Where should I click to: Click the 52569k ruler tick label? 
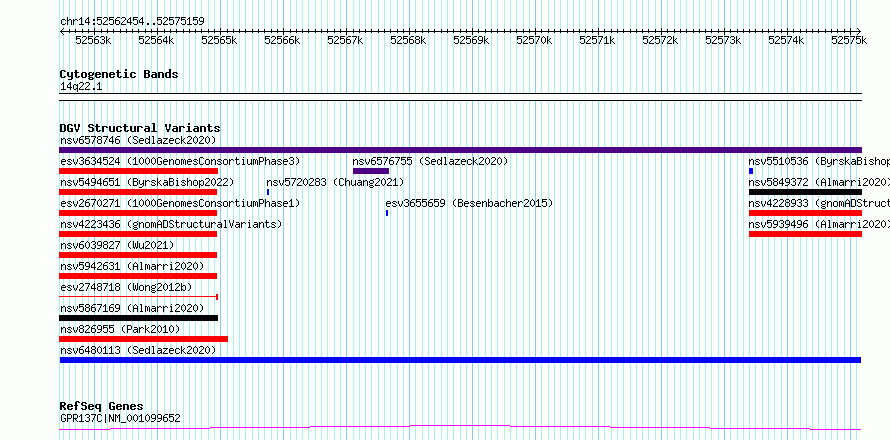pyautogui.click(x=471, y=40)
